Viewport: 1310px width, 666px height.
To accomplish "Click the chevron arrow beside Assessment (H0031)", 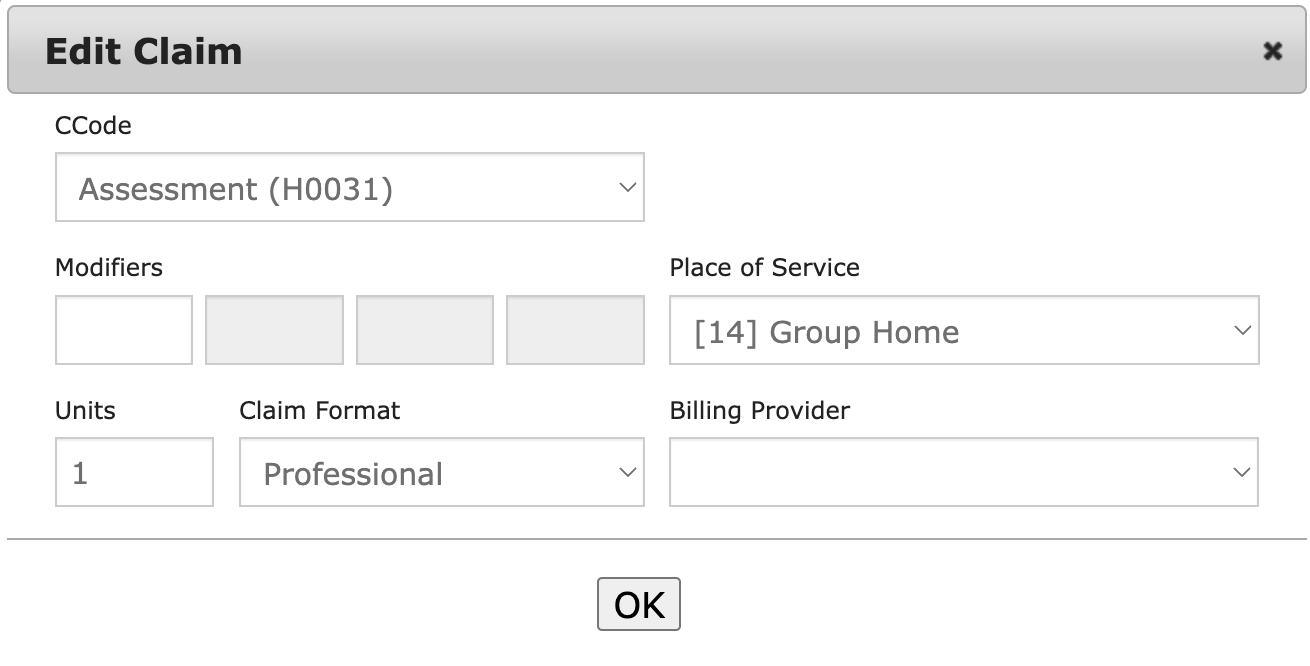I will (x=627, y=187).
